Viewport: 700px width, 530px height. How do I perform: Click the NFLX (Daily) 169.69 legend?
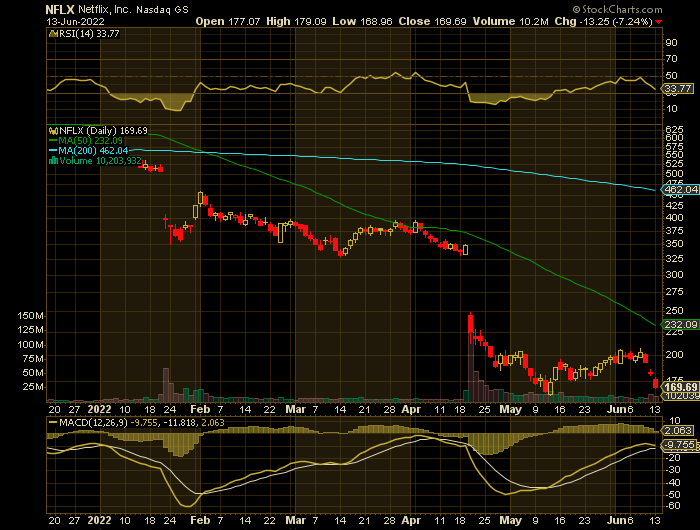pyautogui.click(x=103, y=131)
